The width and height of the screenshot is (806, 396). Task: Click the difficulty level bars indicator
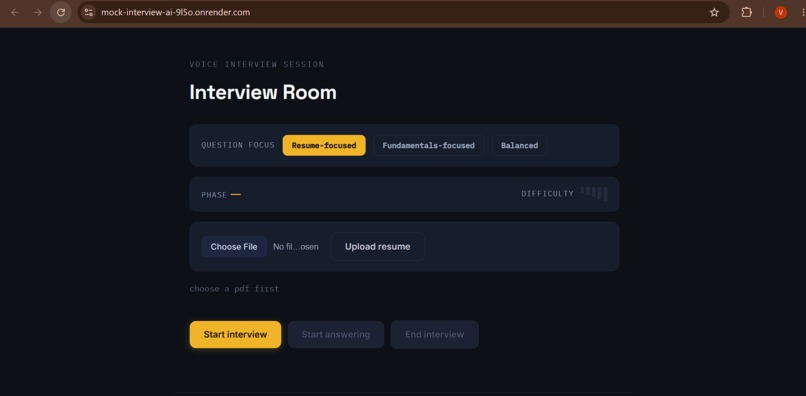594,193
